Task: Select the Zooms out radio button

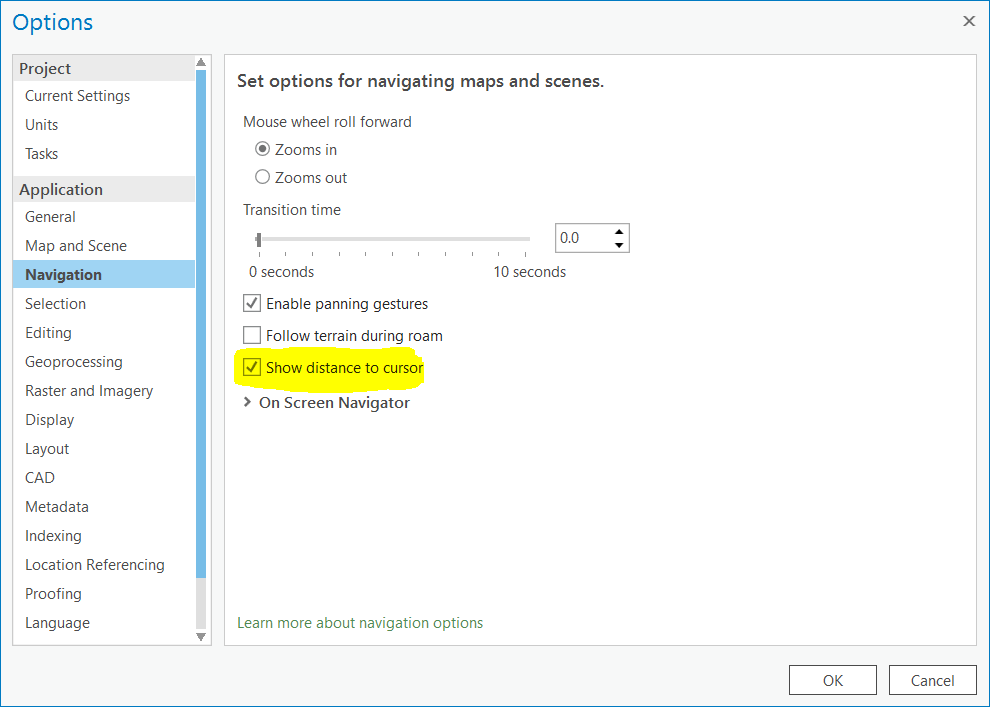Action: click(263, 177)
